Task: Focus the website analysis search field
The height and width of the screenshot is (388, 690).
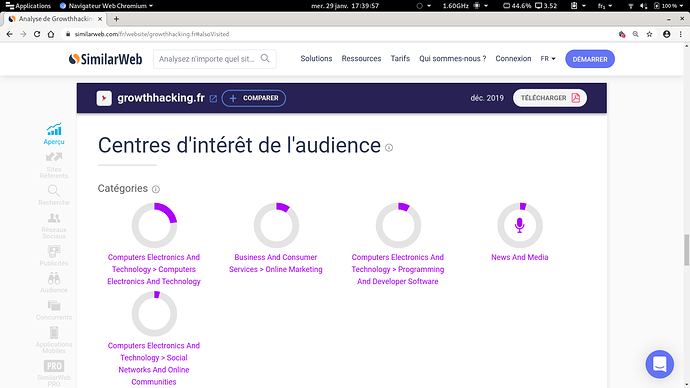Action: pyautogui.click(x=215, y=59)
